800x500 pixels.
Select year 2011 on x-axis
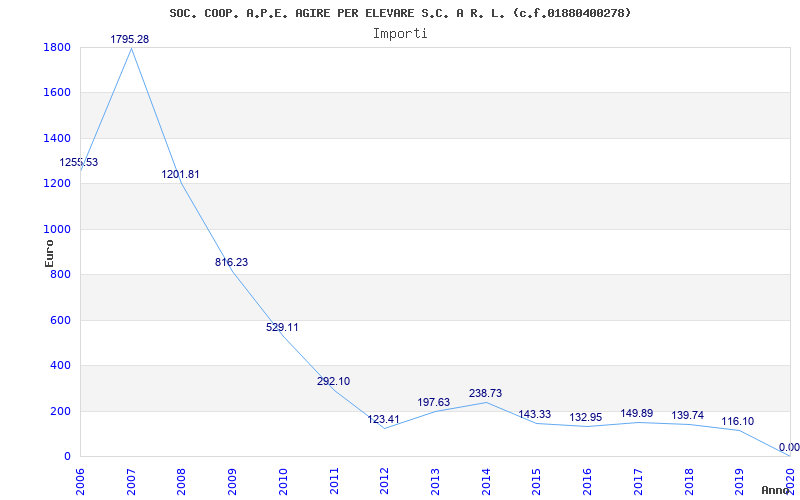click(334, 481)
